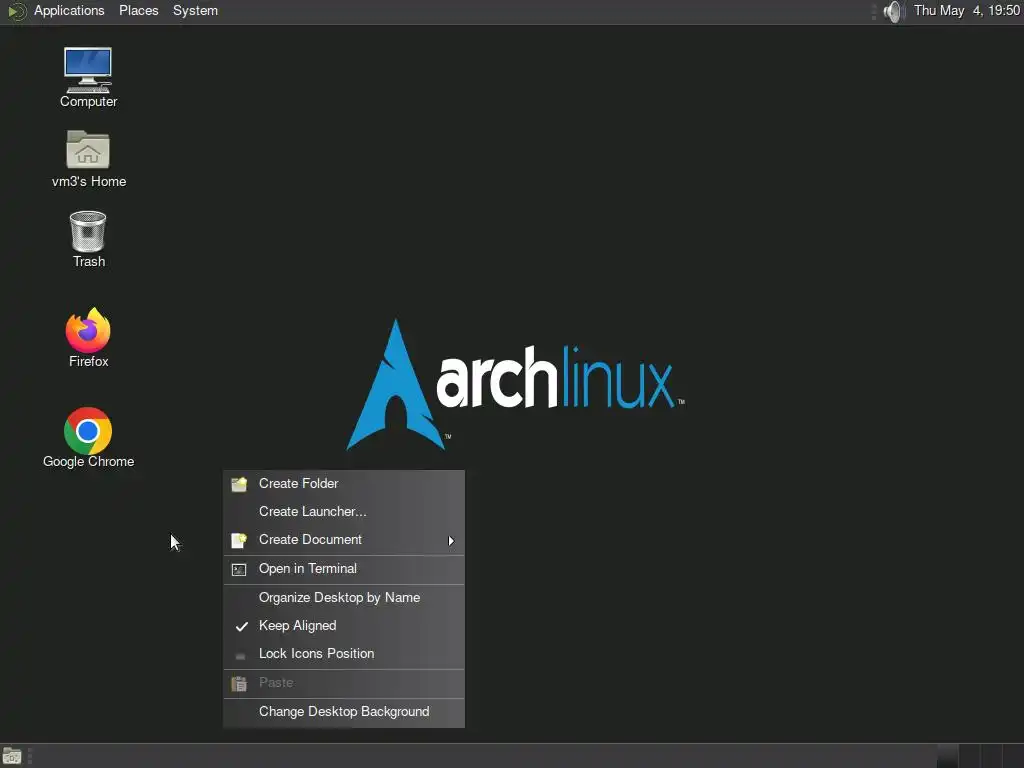Choose Create Folder from the context menu
This screenshot has height=768, width=1024.
[x=344, y=484]
